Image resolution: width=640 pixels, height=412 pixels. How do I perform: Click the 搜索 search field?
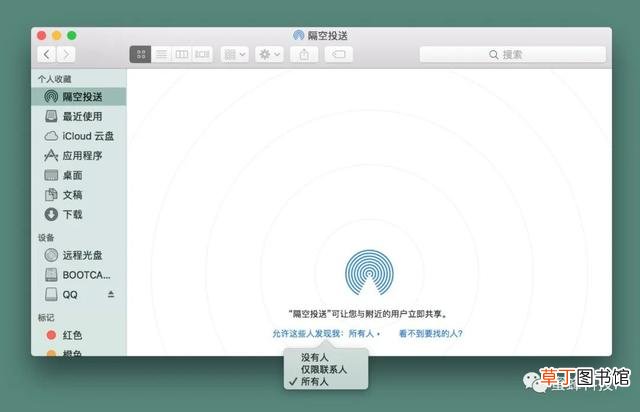pos(513,54)
